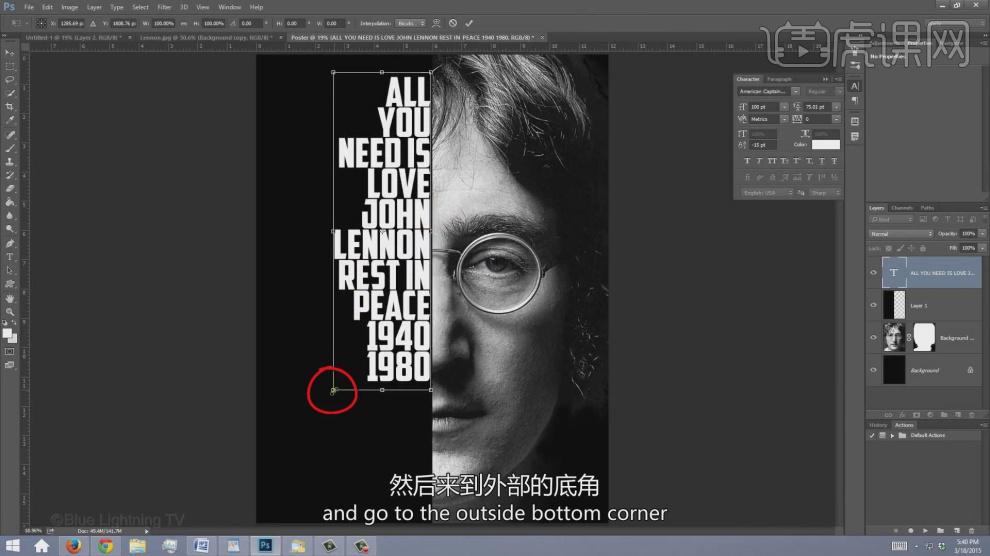Image resolution: width=990 pixels, height=556 pixels.
Task: Expand the Default Actions folder
Action: pos(892,435)
